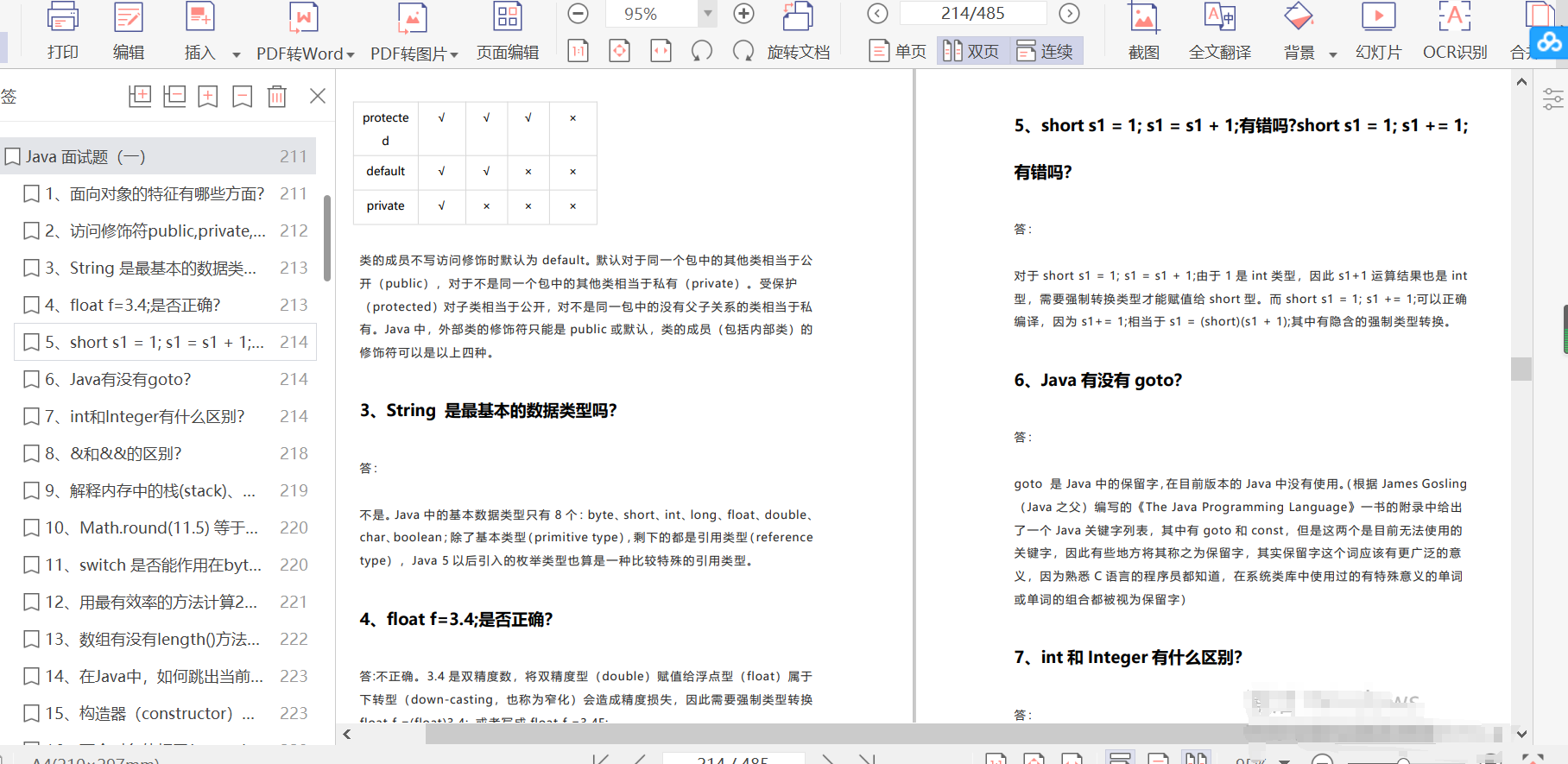Viewport: 1568px width, 764px height.
Task: Open 全文翻译 full translation
Action: pyautogui.click(x=1220, y=33)
